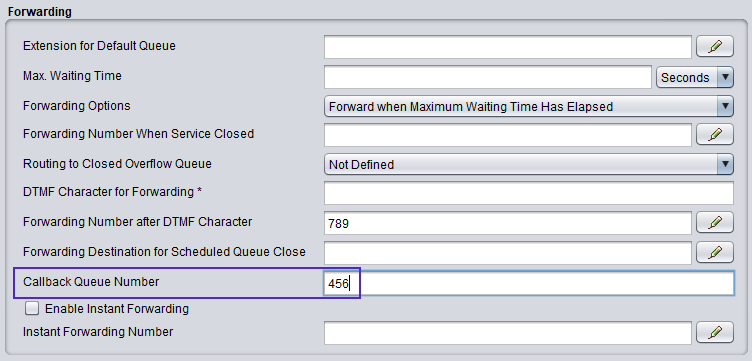
Task: Enable Instant Forwarding checkbox
Action: (32, 309)
